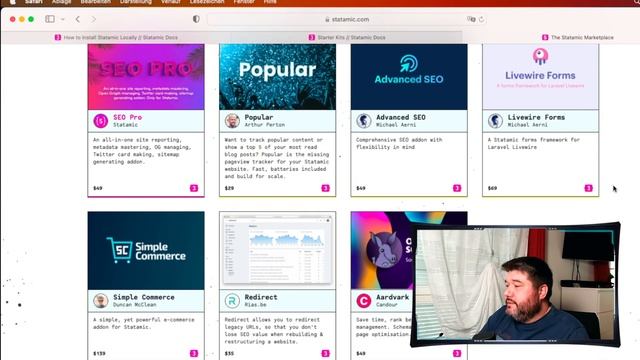
Task: Open the Safari menu in the menu bar
Action: (x=33, y=2)
